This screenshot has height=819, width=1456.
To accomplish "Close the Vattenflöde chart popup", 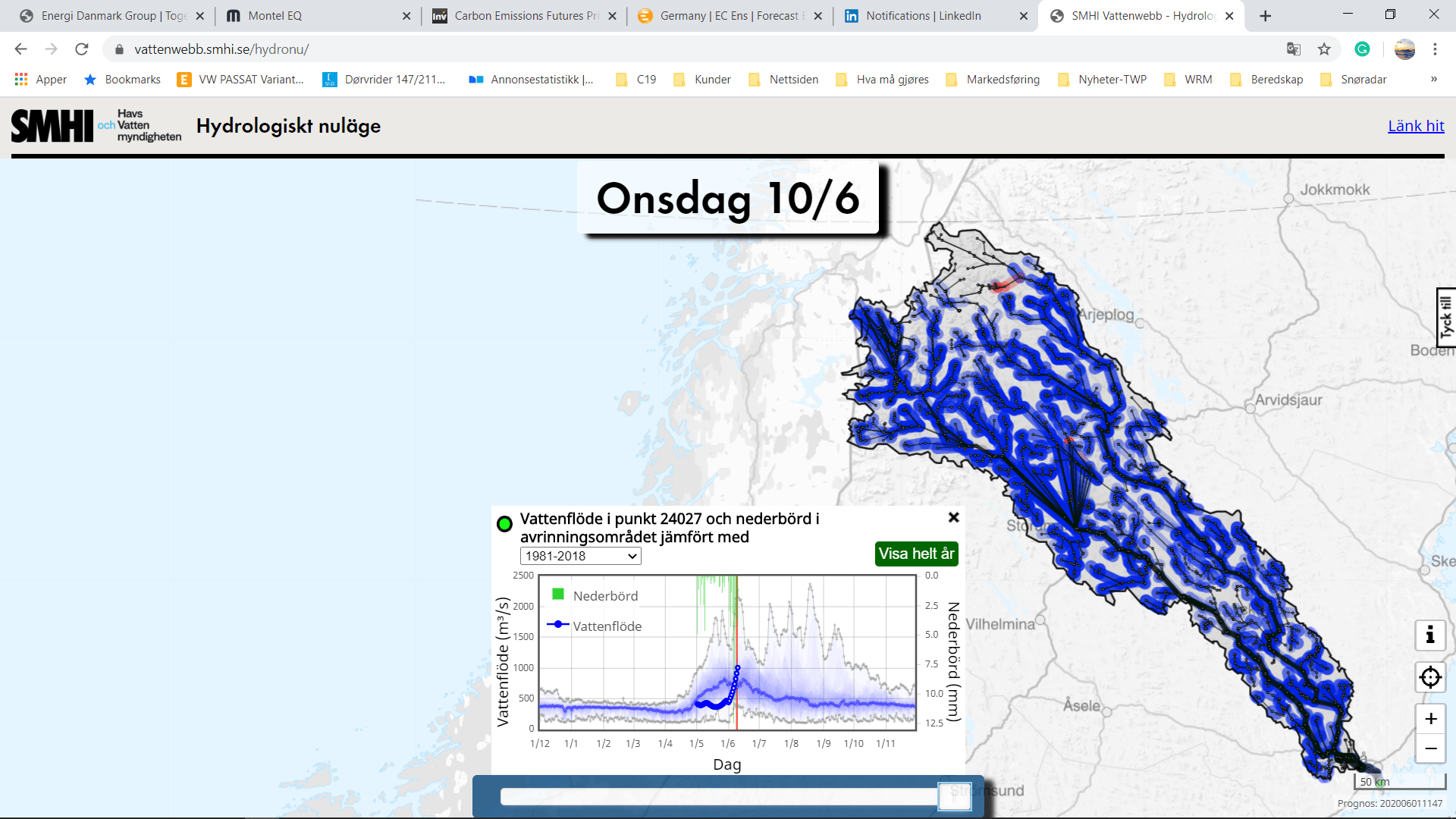I will tap(953, 517).
